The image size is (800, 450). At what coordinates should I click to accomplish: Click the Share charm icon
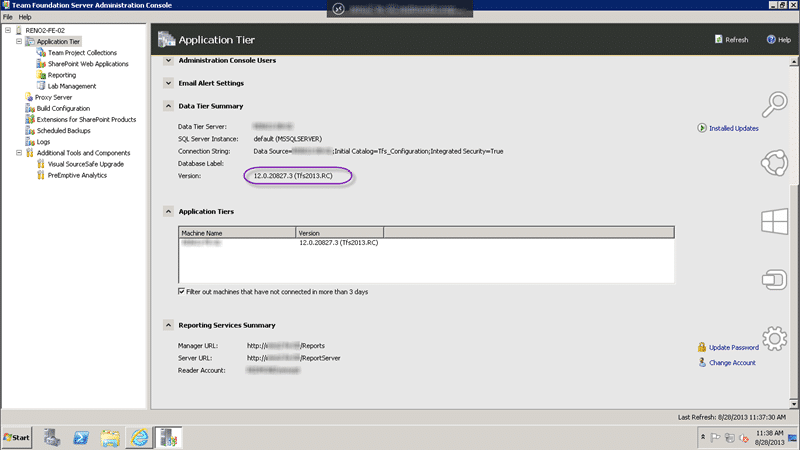774,163
